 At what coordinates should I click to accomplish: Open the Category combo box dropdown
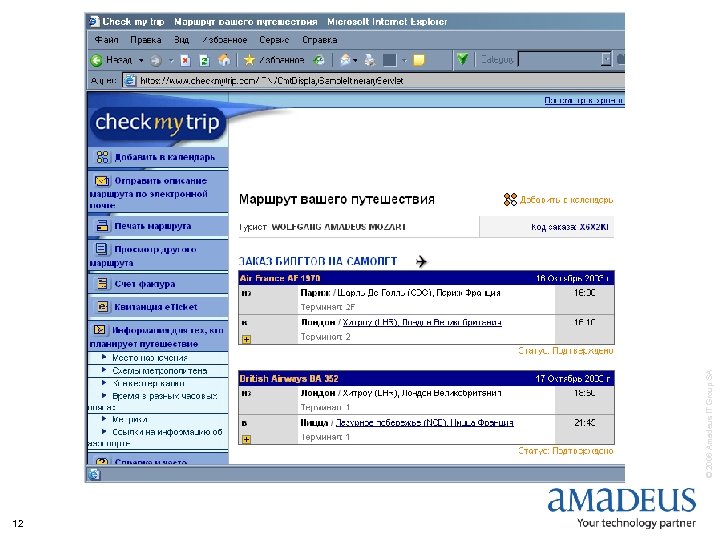pyautogui.click(x=606, y=59)
